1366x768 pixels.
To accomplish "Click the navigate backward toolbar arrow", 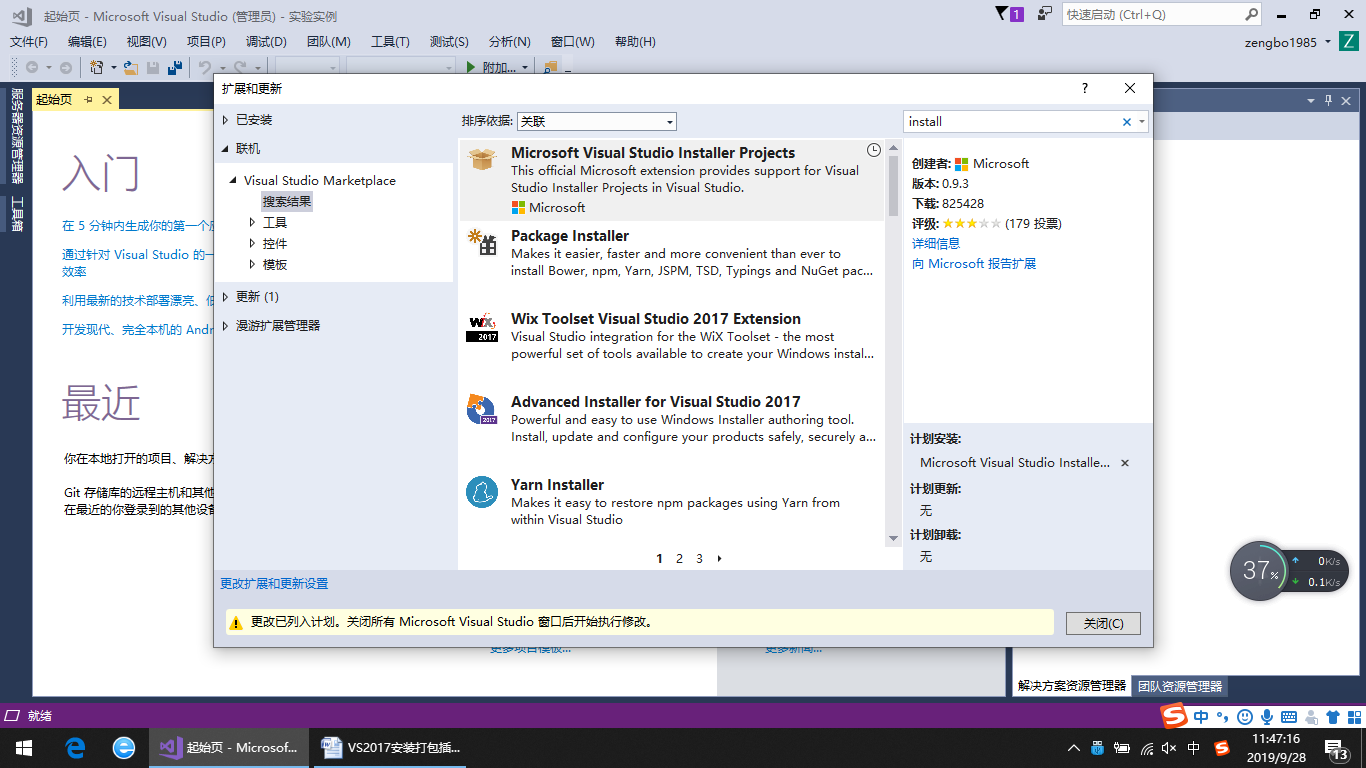I will [x=32, y=68].
